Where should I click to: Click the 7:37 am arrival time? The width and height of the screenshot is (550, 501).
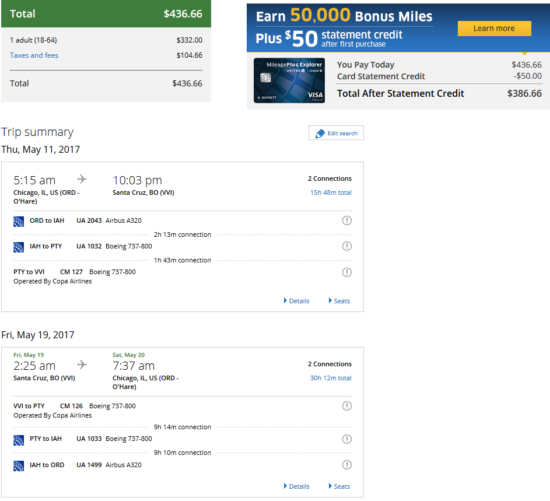point(133,366)
